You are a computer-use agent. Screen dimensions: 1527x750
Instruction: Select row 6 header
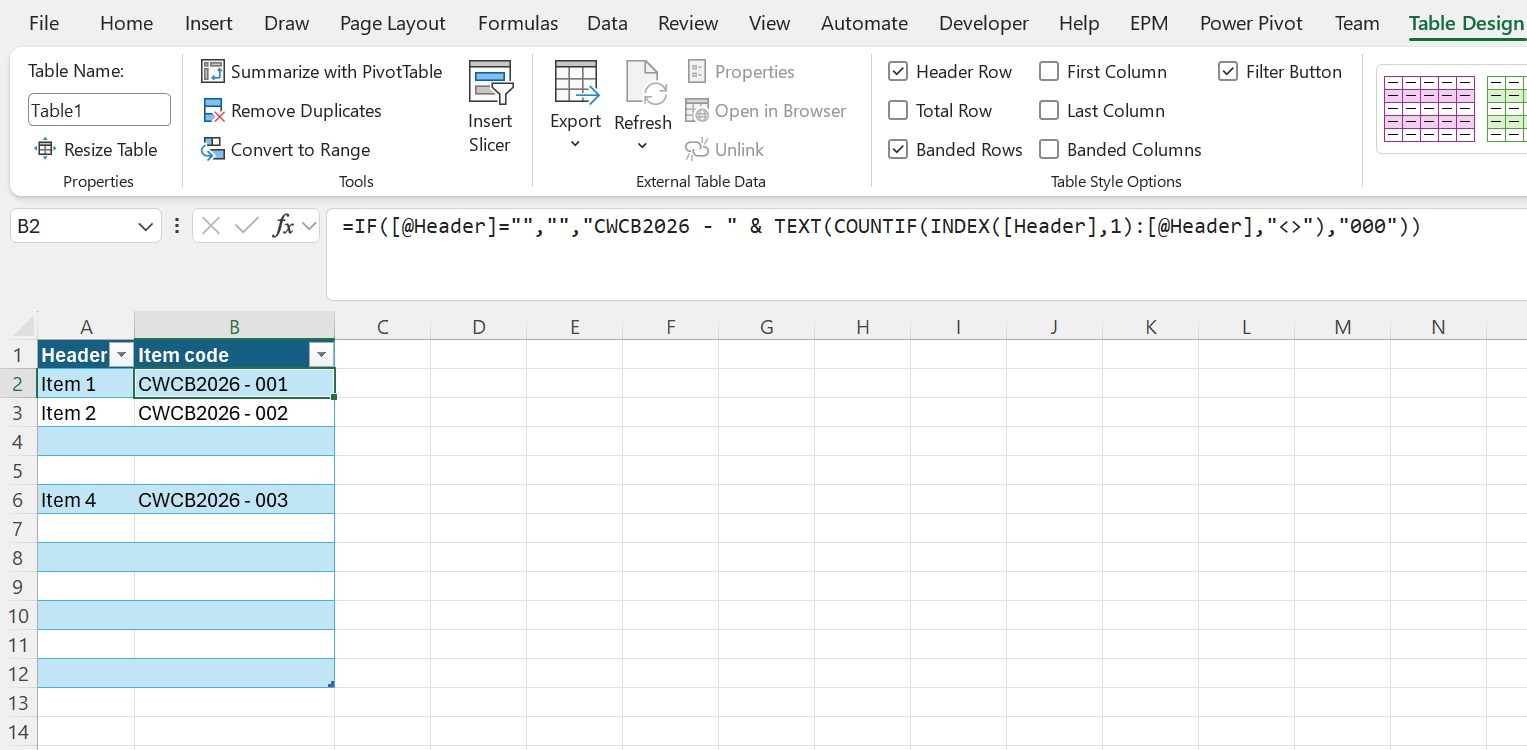click(x=18, y=500)
